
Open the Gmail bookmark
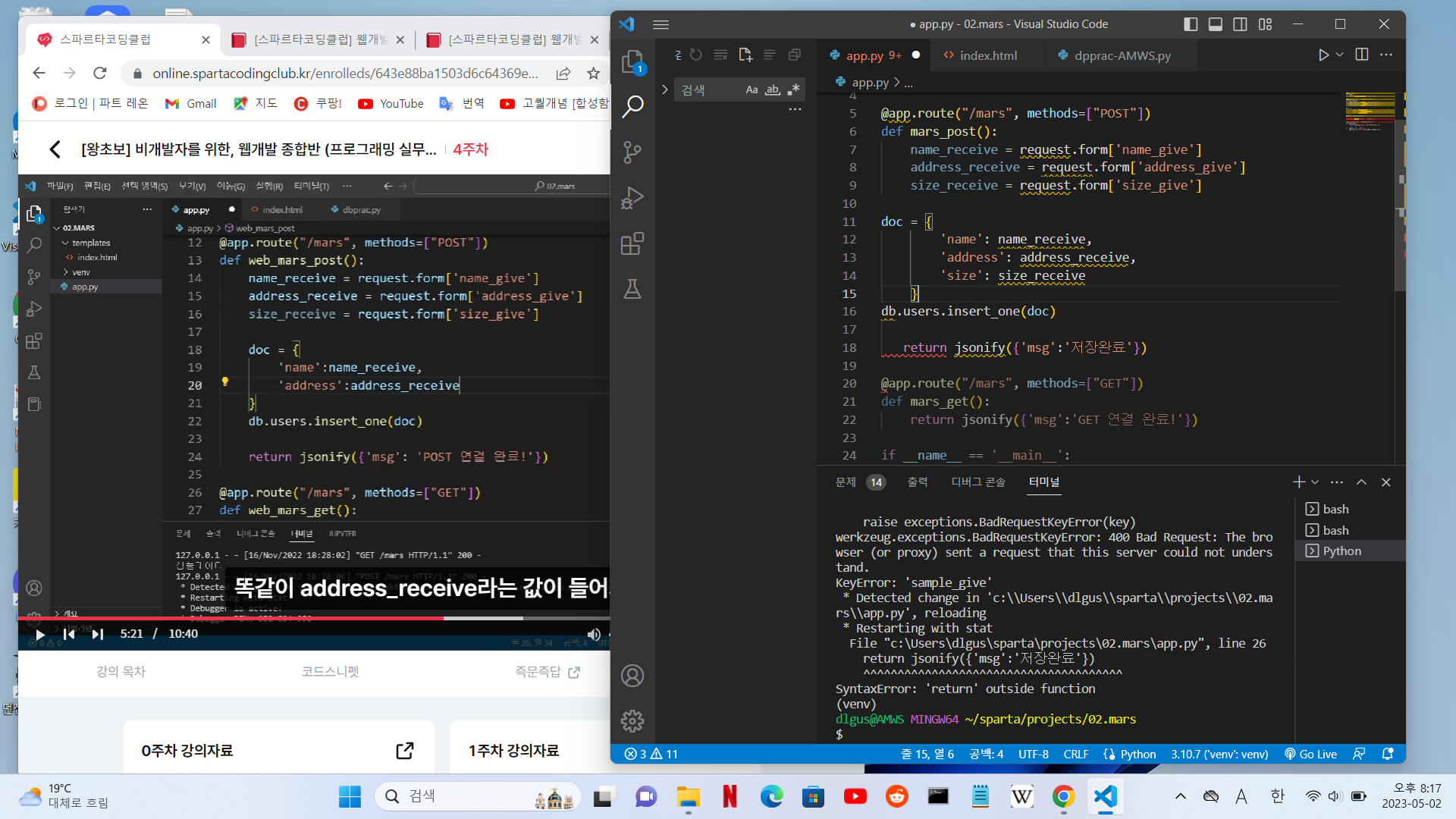coord(191,104)
